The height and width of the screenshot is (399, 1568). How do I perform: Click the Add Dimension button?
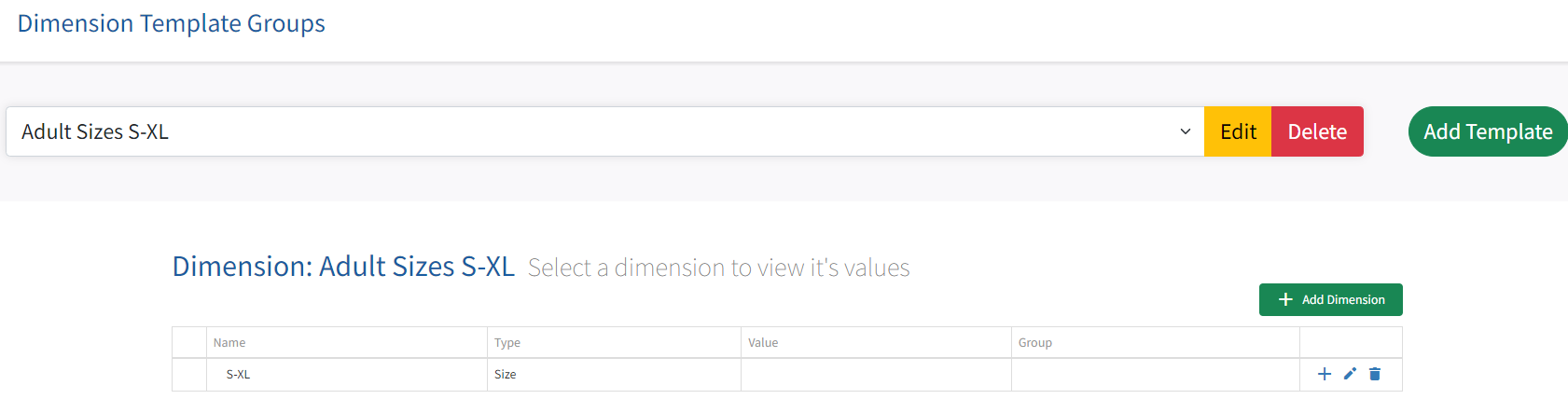(x=1331, y=299)
